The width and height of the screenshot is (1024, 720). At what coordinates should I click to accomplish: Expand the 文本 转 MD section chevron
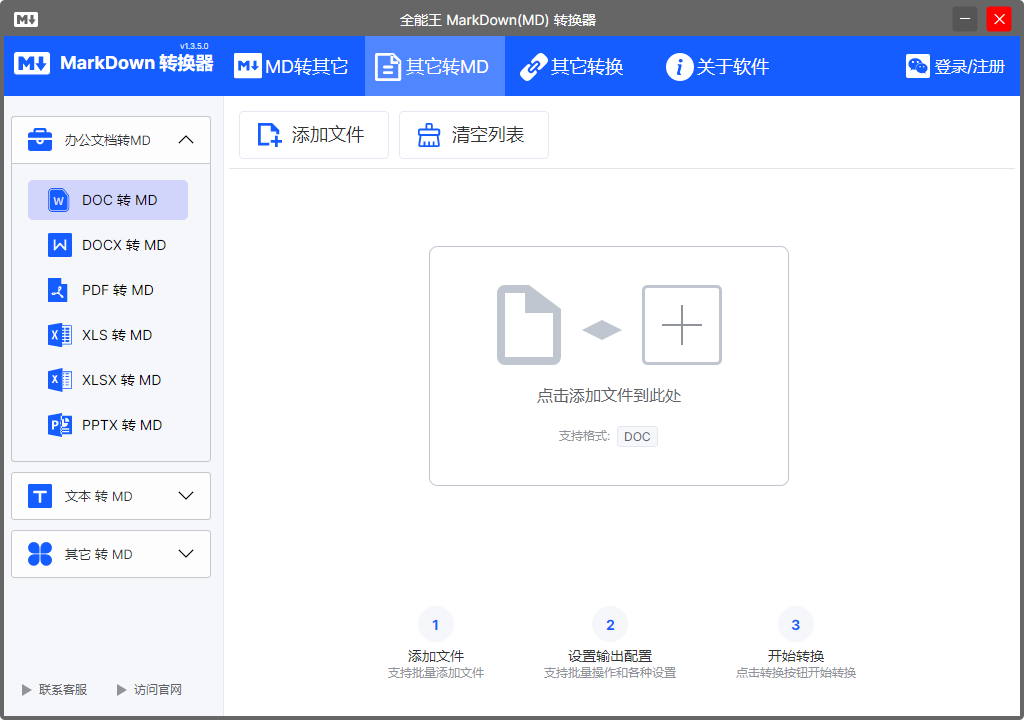[x=186, y=496]
